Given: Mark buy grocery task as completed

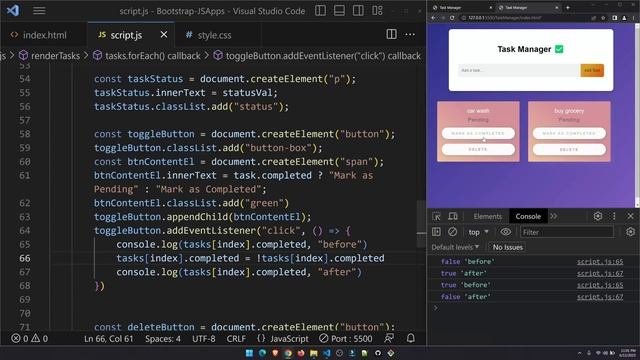Looking at the screenshot, I should 569,133.
